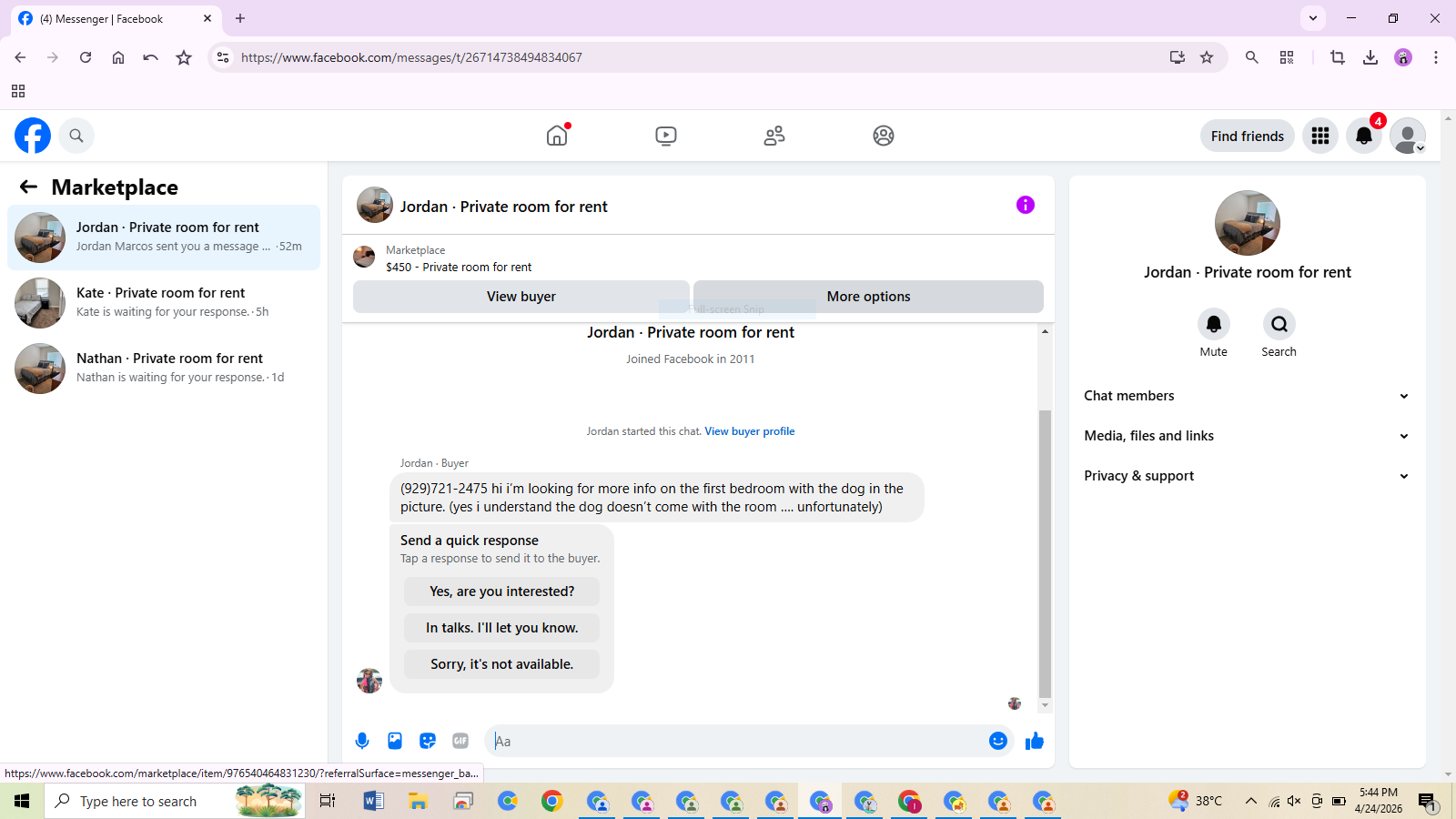This screenshot has height=819, width=1456.
Task: Open the purple conversation information icon
Action: tap(1026, 205)
